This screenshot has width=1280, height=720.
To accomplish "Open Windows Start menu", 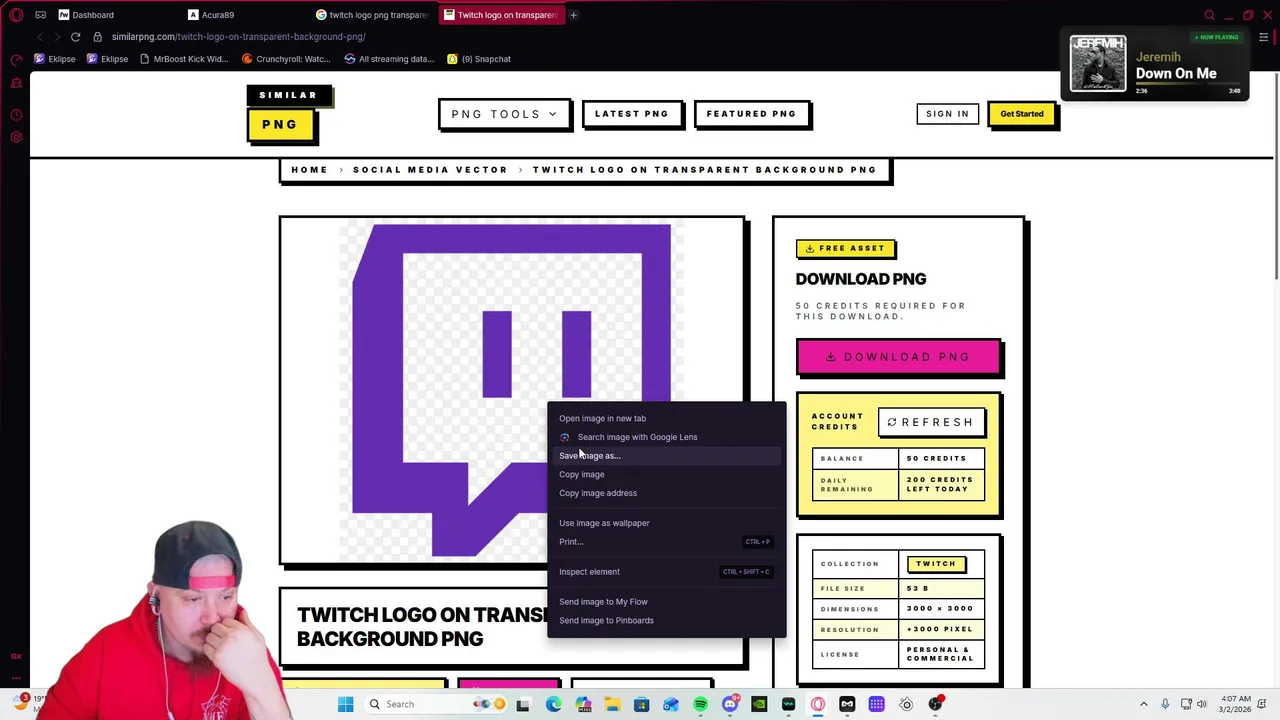I will (345, 704).
